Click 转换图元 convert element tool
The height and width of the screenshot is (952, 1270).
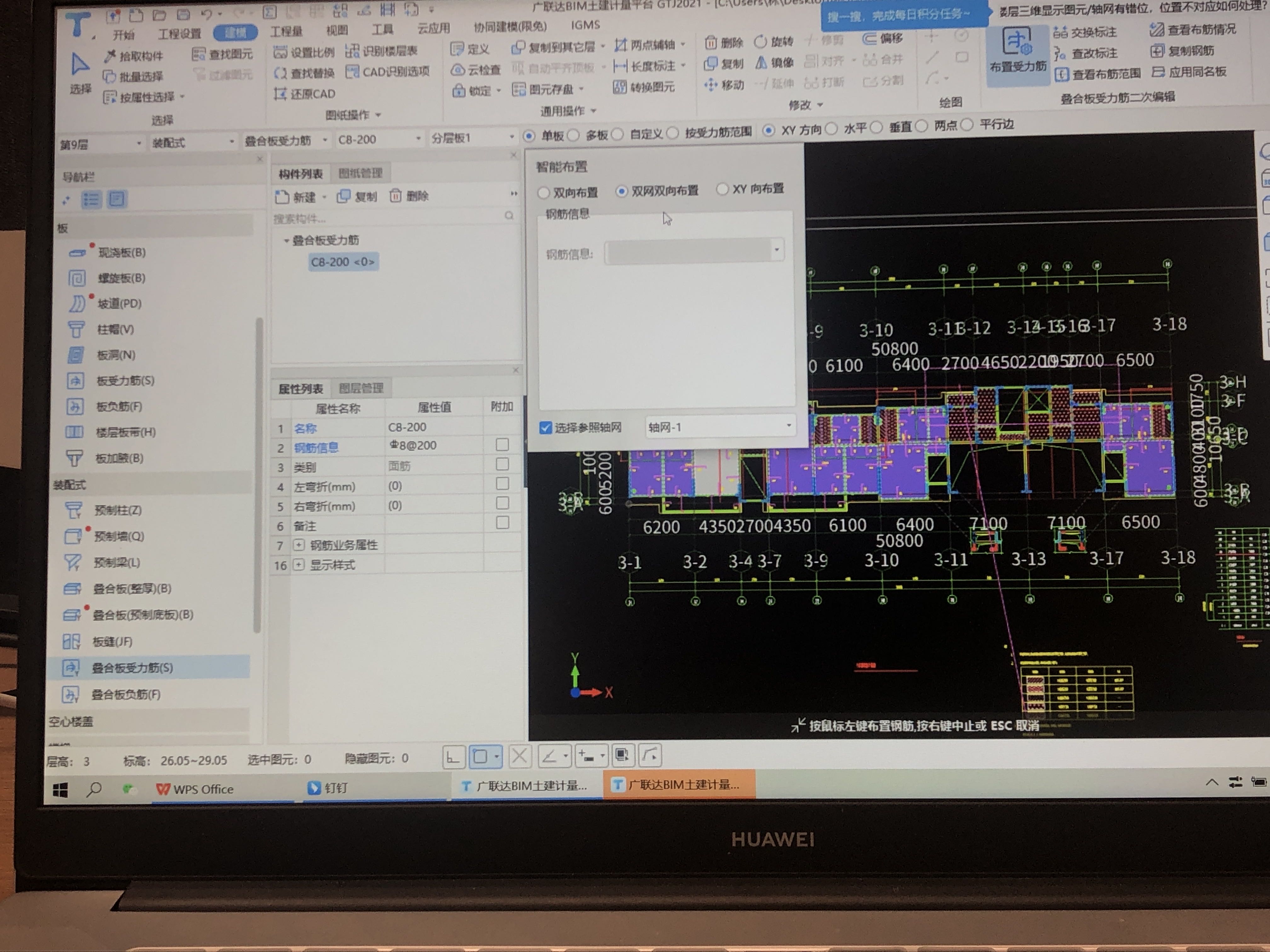click(644, 87)
